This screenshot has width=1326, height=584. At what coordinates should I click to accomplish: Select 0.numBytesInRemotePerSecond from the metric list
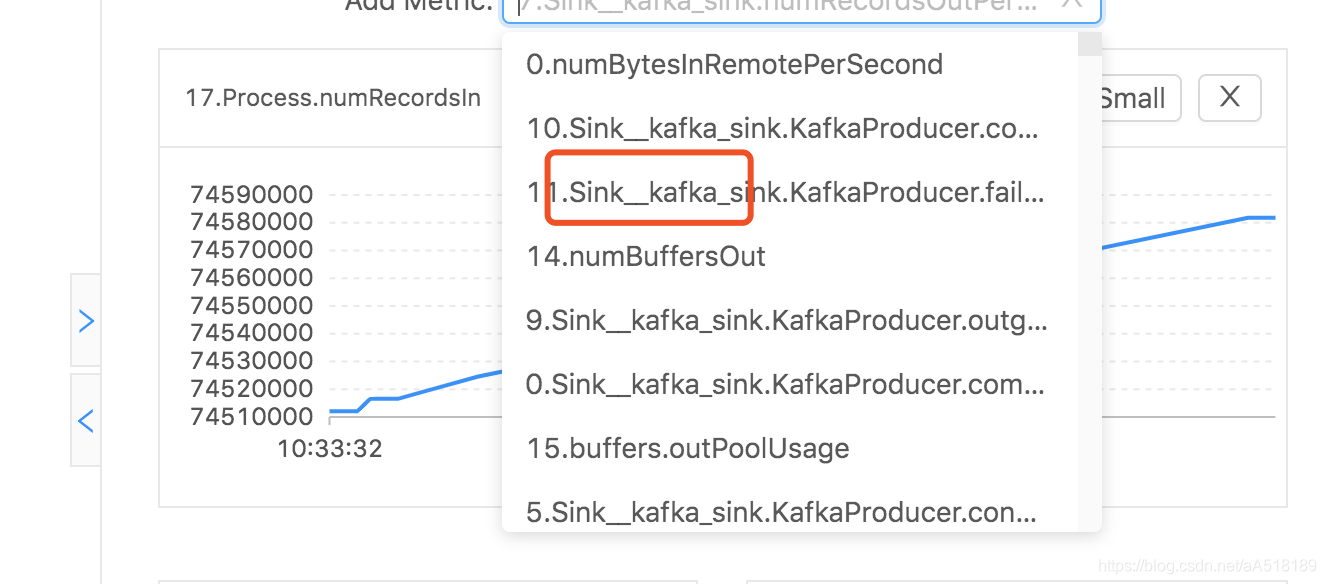pyautogui.click(x=734, y=65)
